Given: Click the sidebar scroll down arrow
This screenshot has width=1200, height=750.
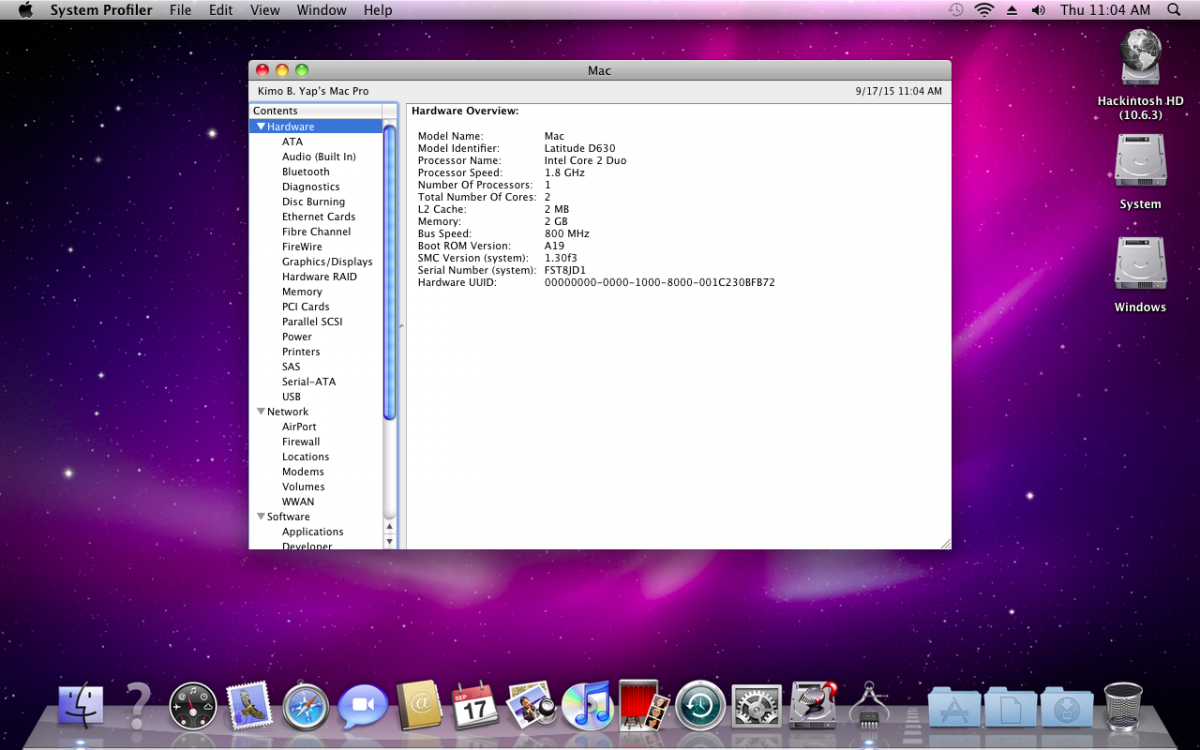Looking at the screenshot, I should (390, 541).
